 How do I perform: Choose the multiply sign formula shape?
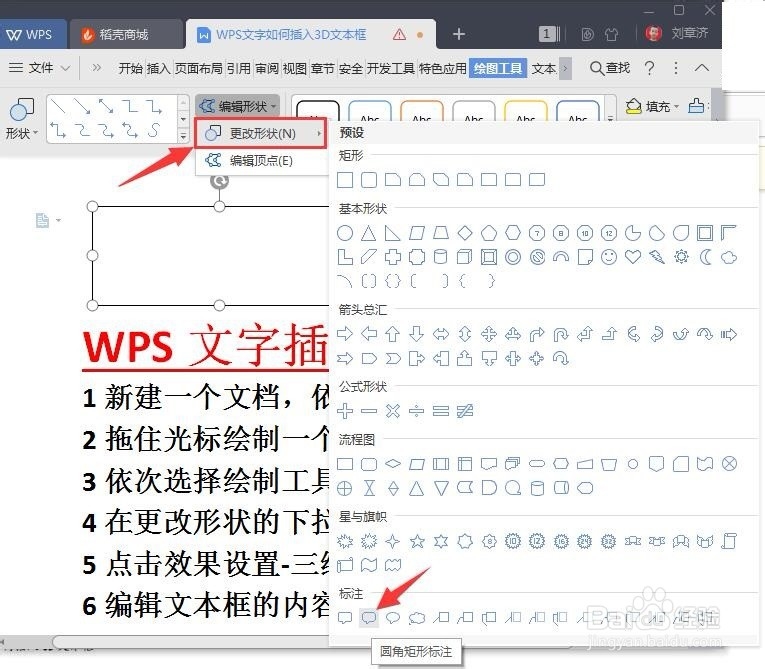tap(393, 411)
